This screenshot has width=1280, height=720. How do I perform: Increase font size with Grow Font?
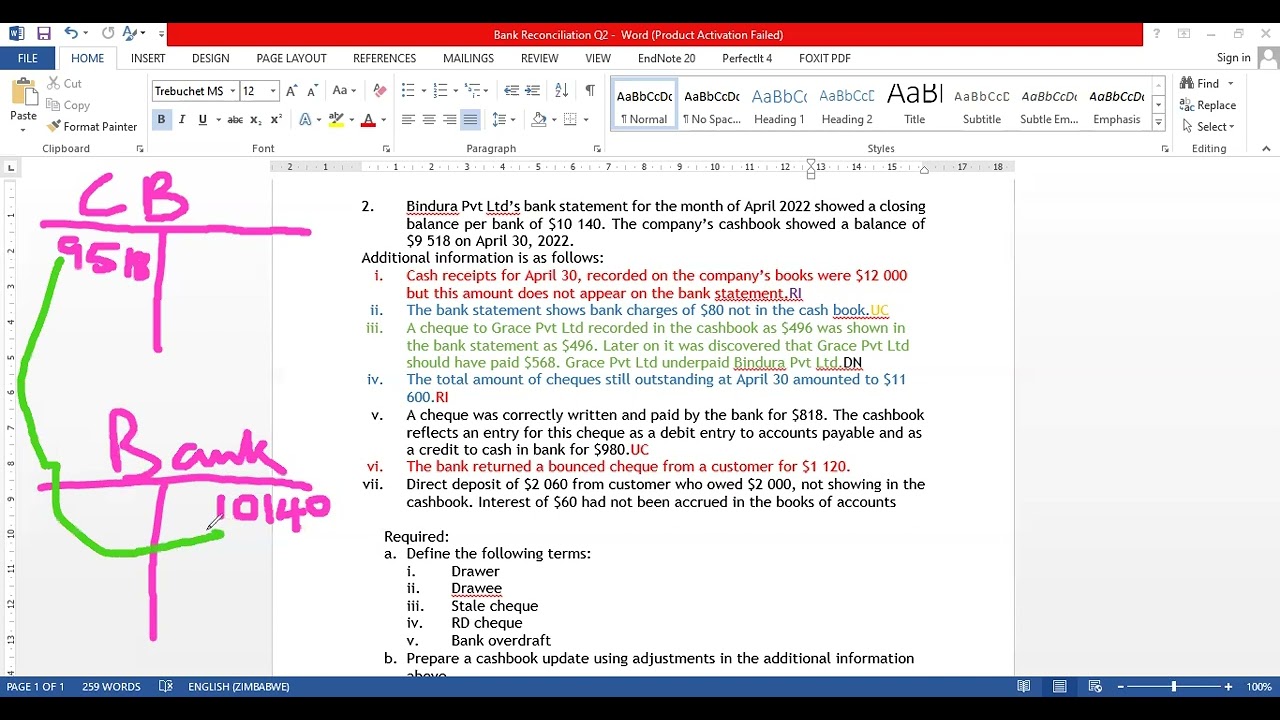point(291,91)
